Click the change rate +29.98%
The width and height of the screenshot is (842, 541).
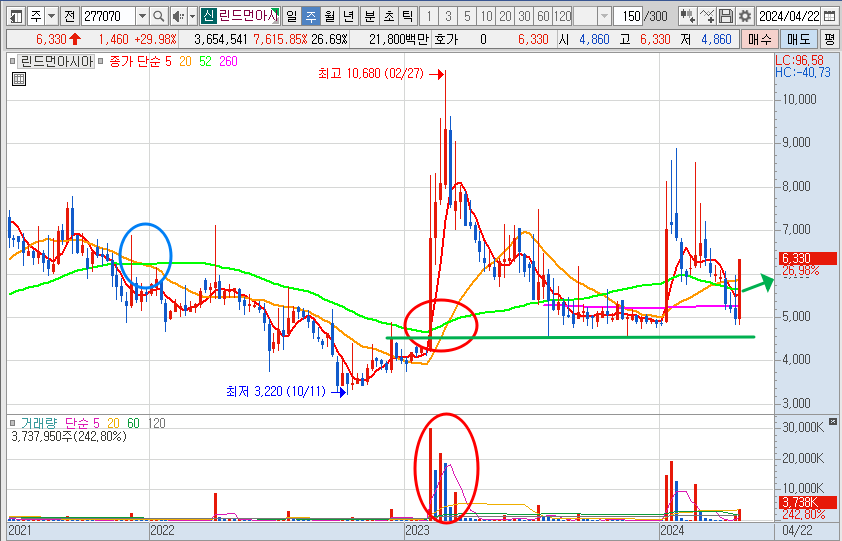click(x=155, y=39)
